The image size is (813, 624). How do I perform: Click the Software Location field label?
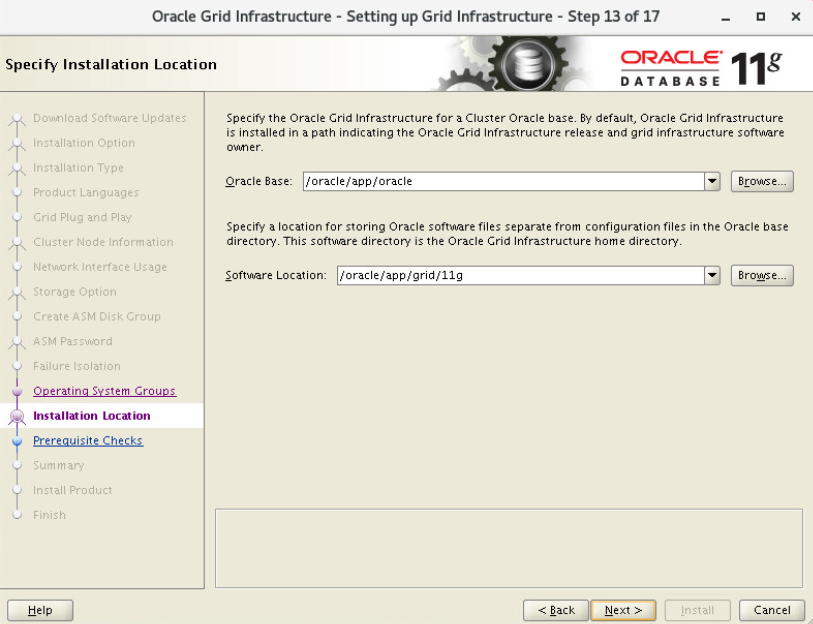pos(276,275)
